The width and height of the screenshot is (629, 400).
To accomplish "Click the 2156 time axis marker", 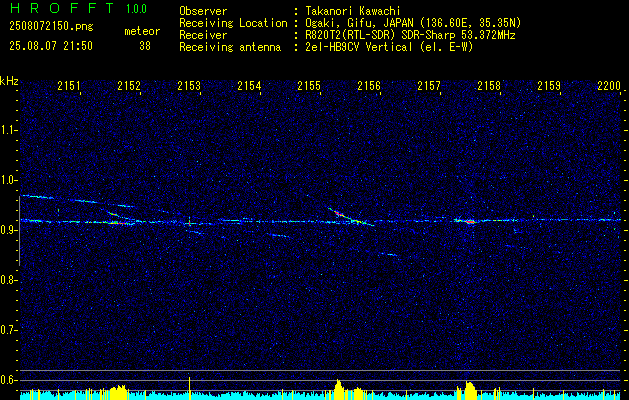I will [x=369, y=85].
